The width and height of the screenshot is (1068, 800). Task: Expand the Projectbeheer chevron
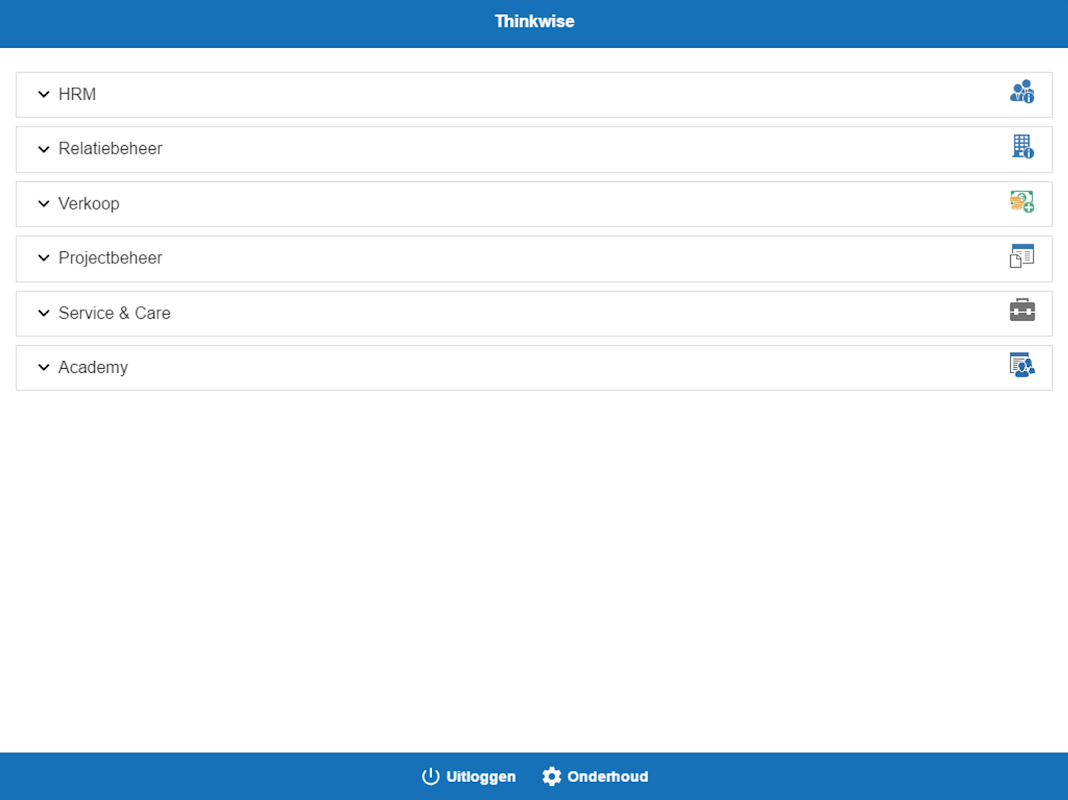pos(44,258)
